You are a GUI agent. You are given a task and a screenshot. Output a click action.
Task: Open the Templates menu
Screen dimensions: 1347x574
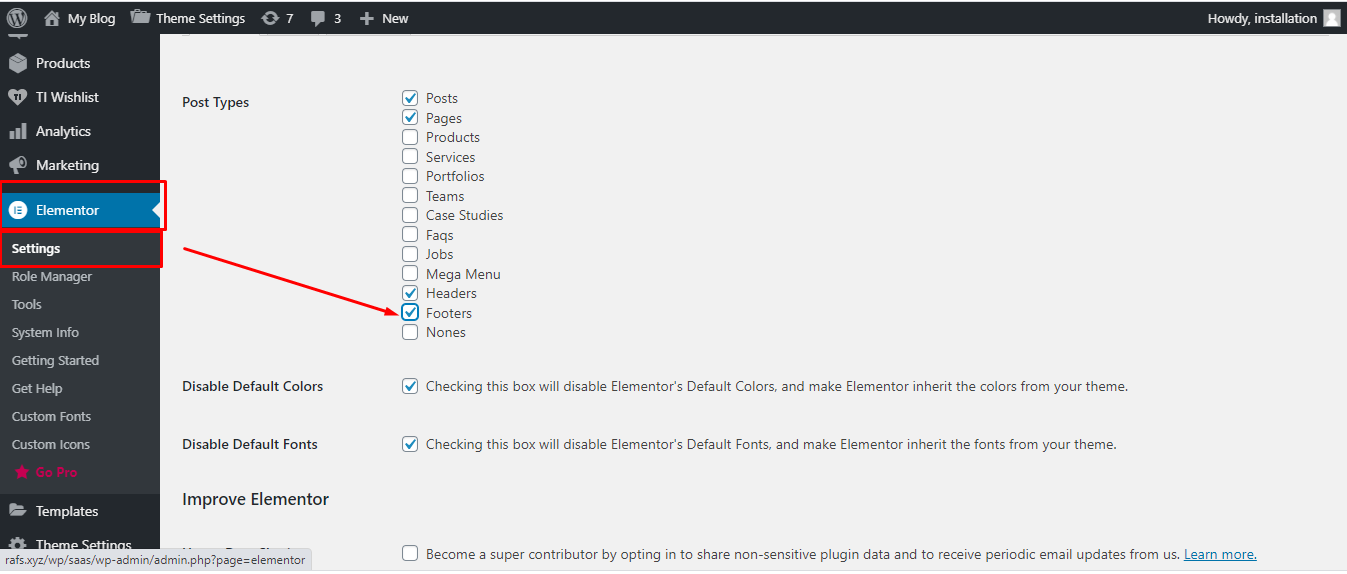coord(67,511)
